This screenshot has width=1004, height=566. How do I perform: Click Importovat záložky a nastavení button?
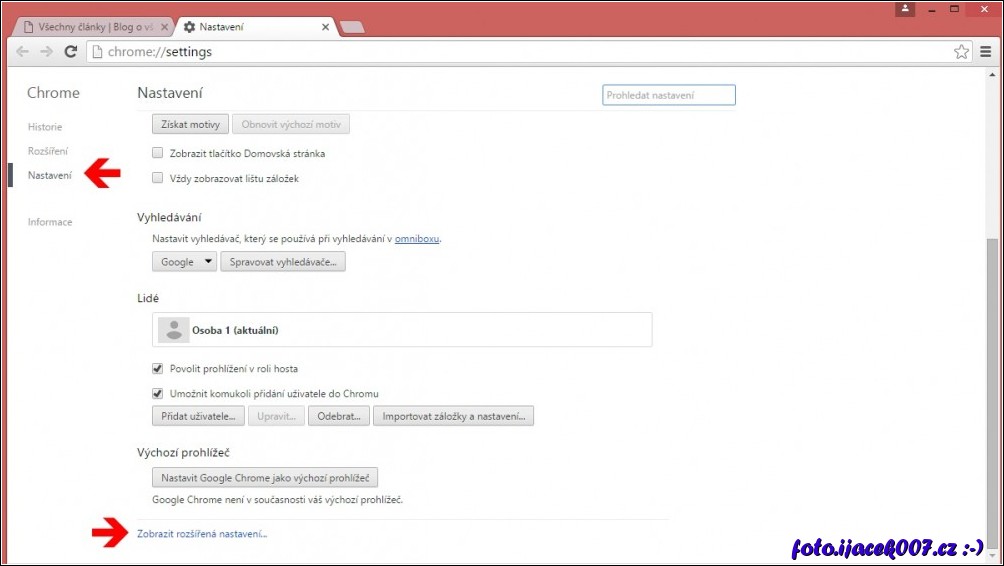[453, 416]
